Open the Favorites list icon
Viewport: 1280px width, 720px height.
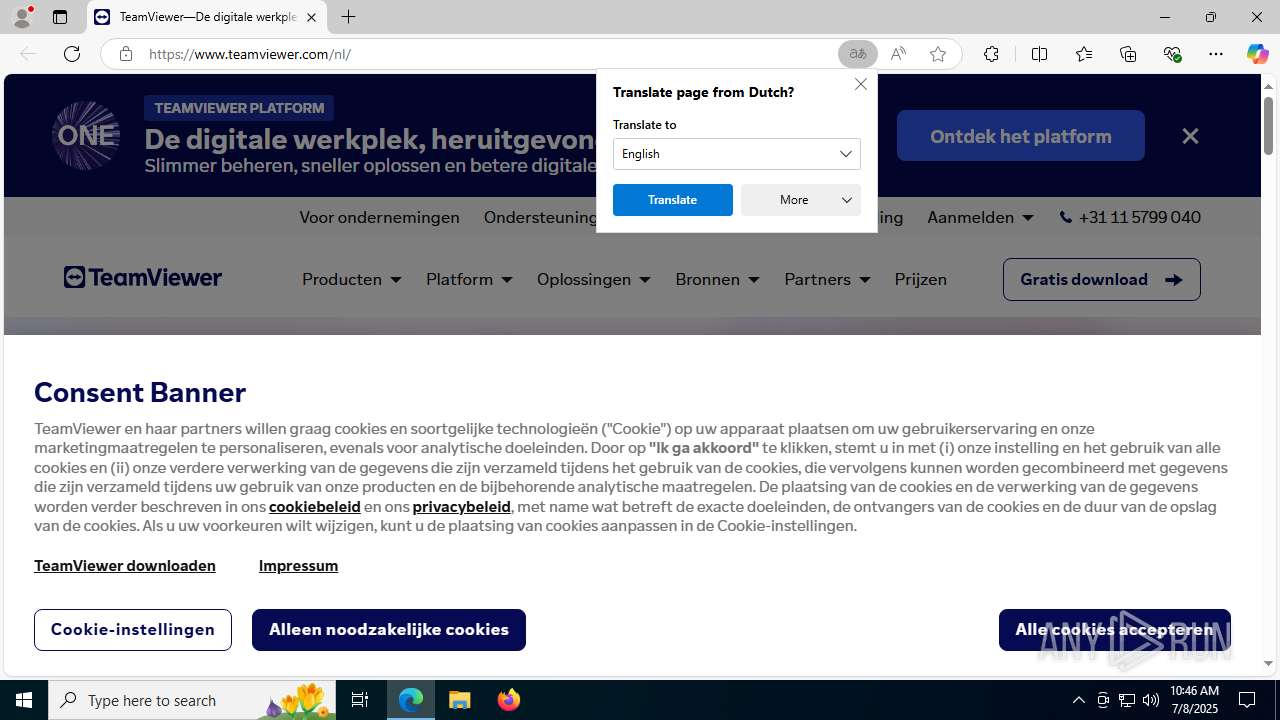[x=1084, y=54]
